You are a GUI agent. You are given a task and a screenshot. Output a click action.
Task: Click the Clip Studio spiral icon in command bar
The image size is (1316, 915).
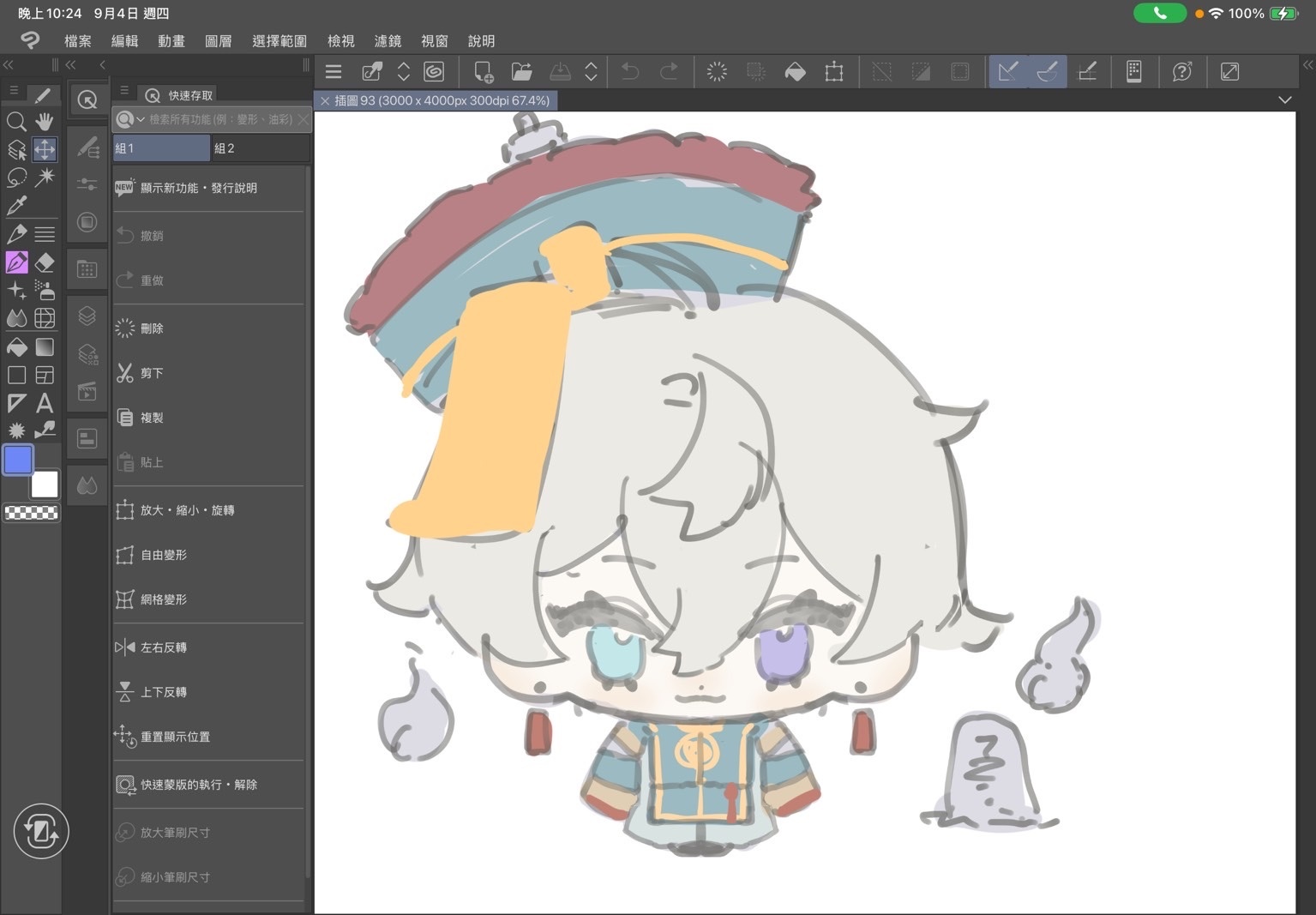(434, 72)
